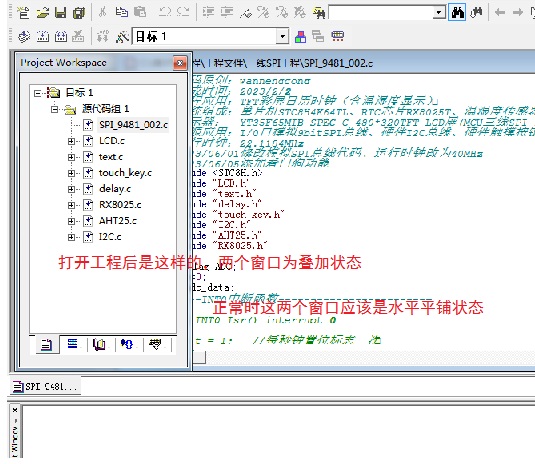Switch to the Functions workspace tab
This screenshot has width=535, height=464.
127,344
